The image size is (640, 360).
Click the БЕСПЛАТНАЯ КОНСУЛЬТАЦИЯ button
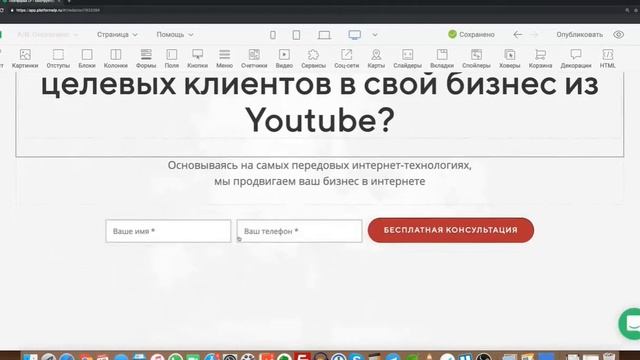coord(451,230)
